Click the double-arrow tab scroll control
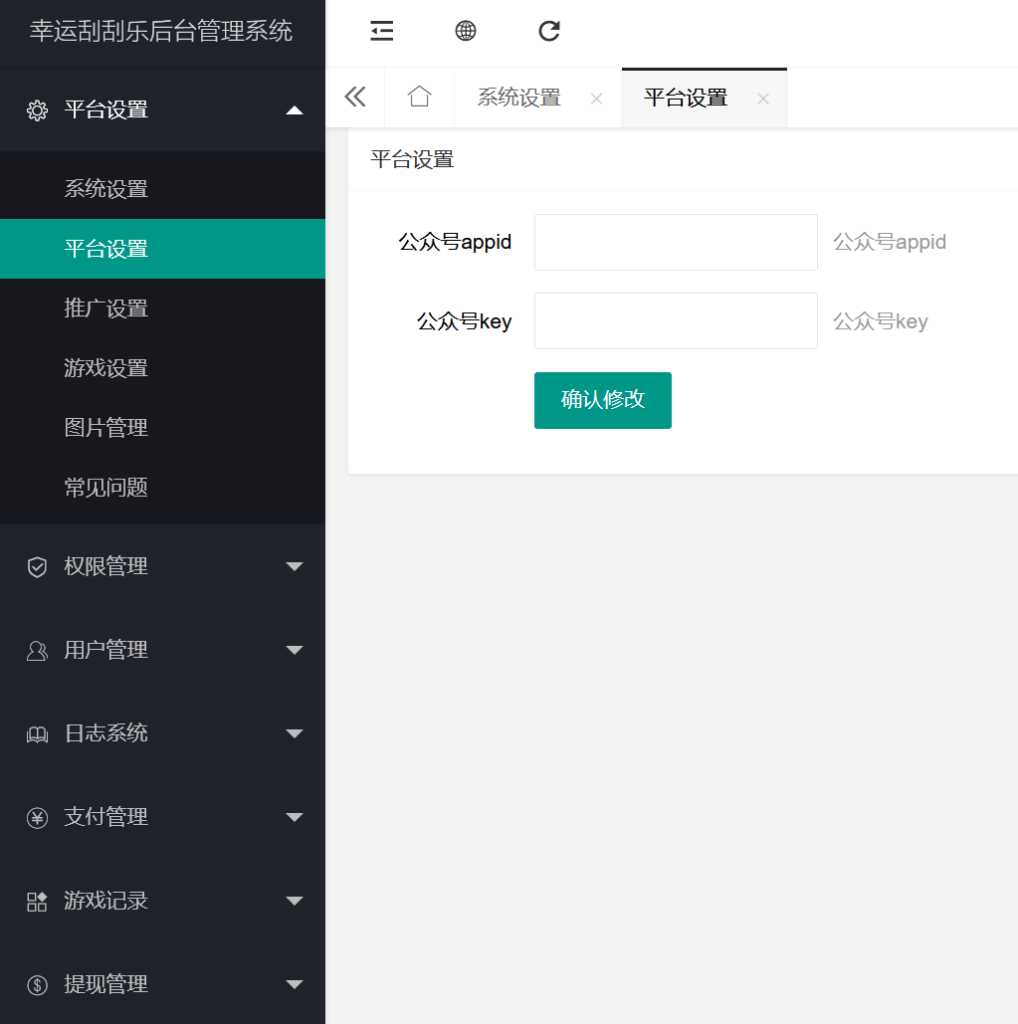1018x1024 pixels. 355,97
